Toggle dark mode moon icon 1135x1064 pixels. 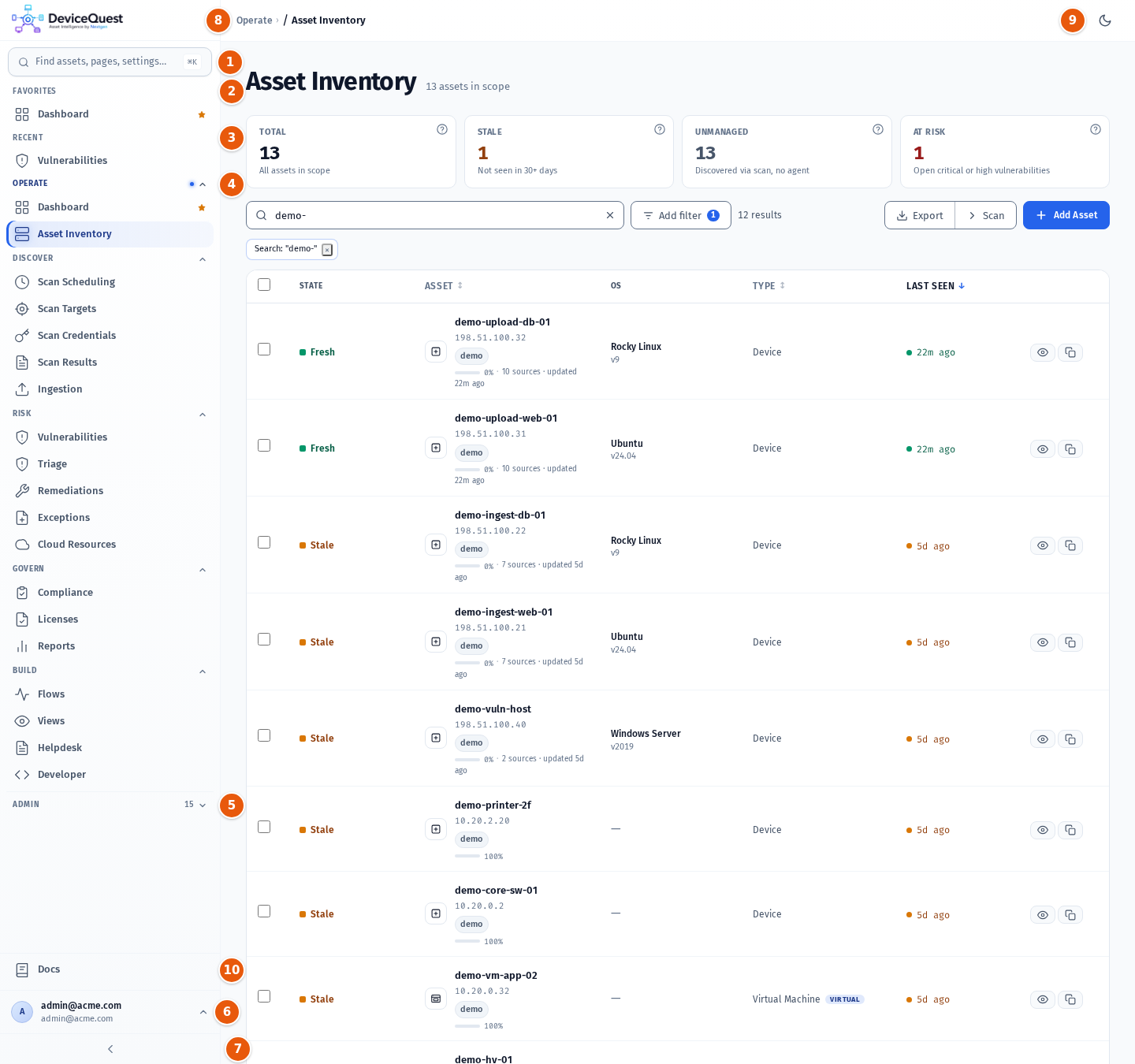point(1105,20)
